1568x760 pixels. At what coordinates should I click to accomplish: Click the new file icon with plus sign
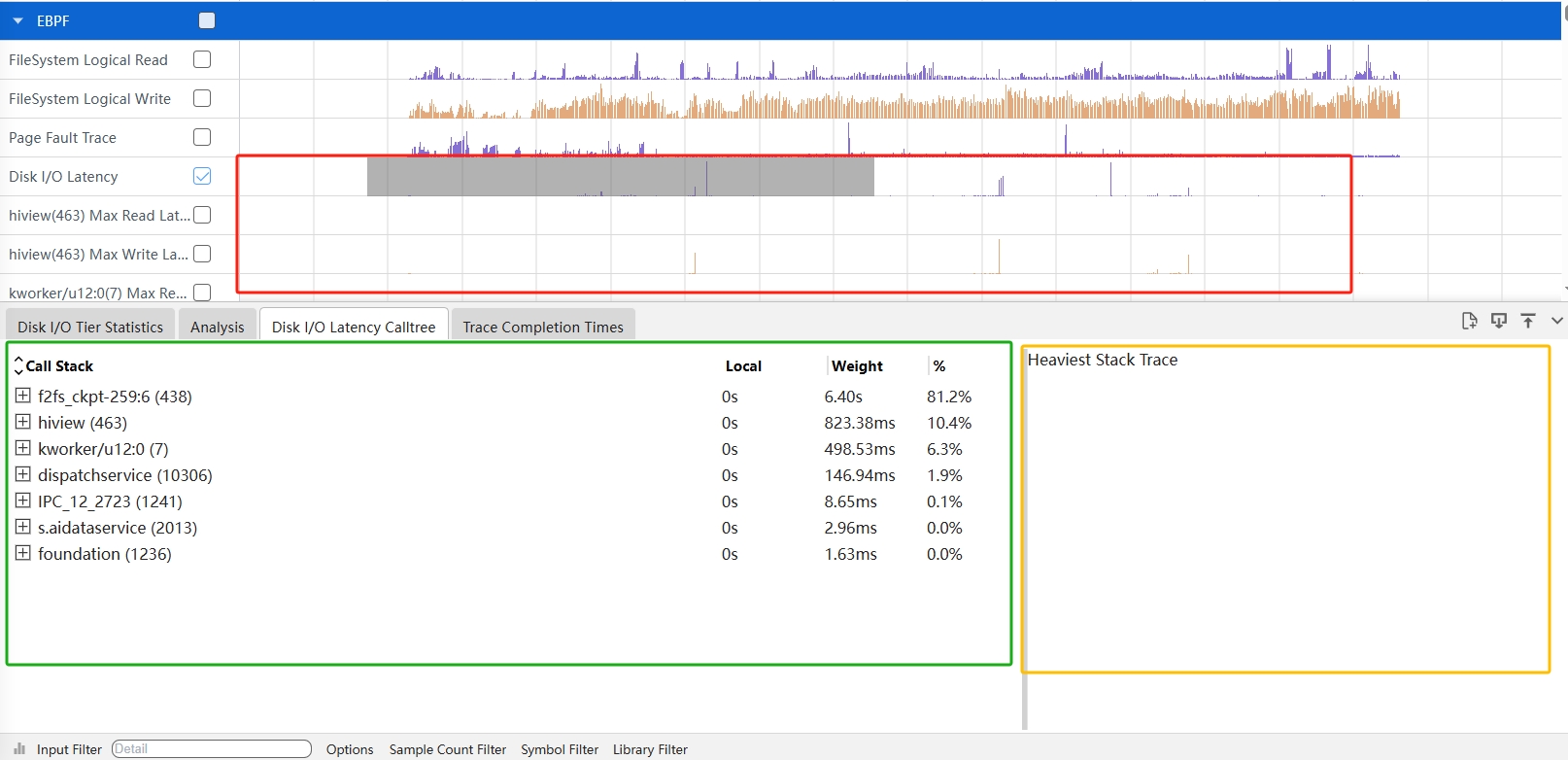coord(1469,321)
